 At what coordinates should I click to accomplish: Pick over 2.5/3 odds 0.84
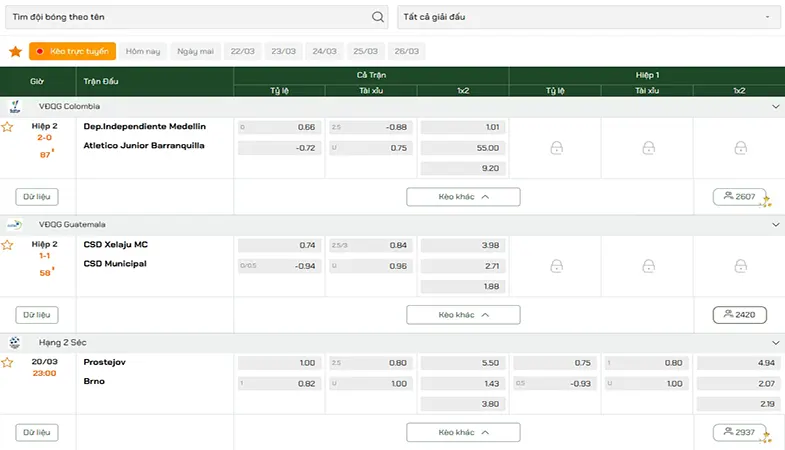tap(371, 245)
